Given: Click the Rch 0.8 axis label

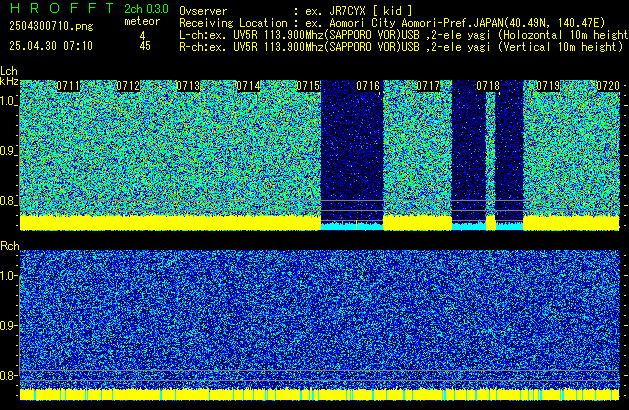Looking at the screenshot, I should 8,375.
